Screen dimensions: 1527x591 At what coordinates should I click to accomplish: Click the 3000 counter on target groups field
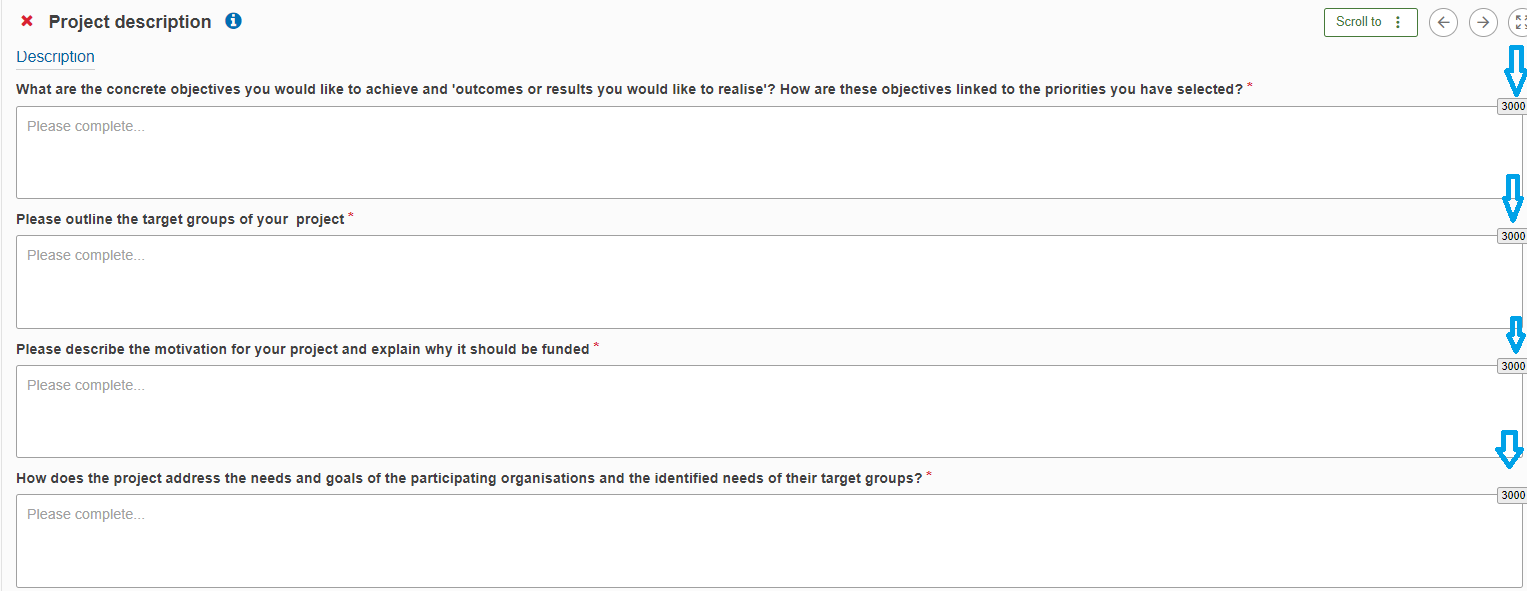[1512, 236]
